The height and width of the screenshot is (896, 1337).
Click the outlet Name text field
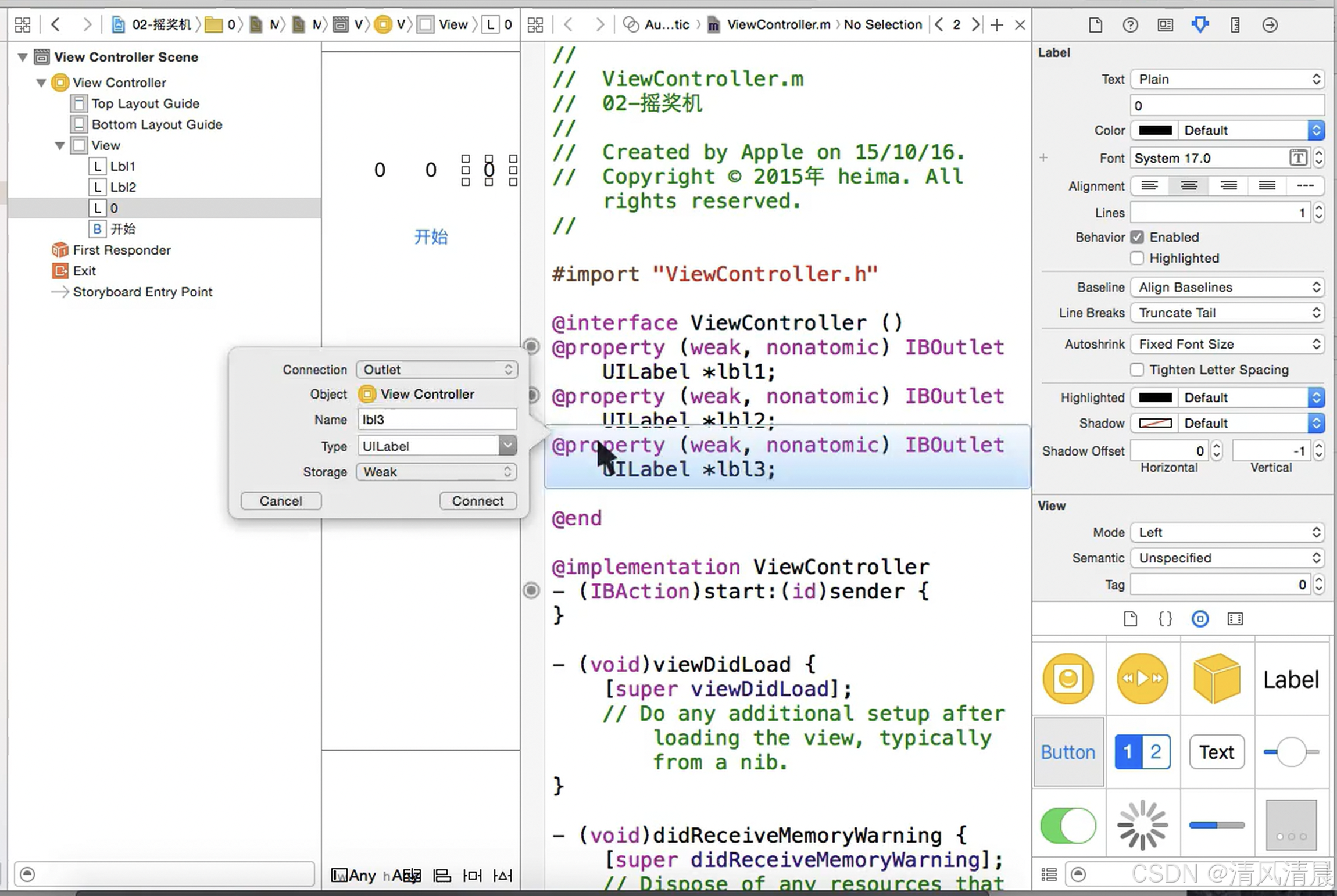coord(437,420)
